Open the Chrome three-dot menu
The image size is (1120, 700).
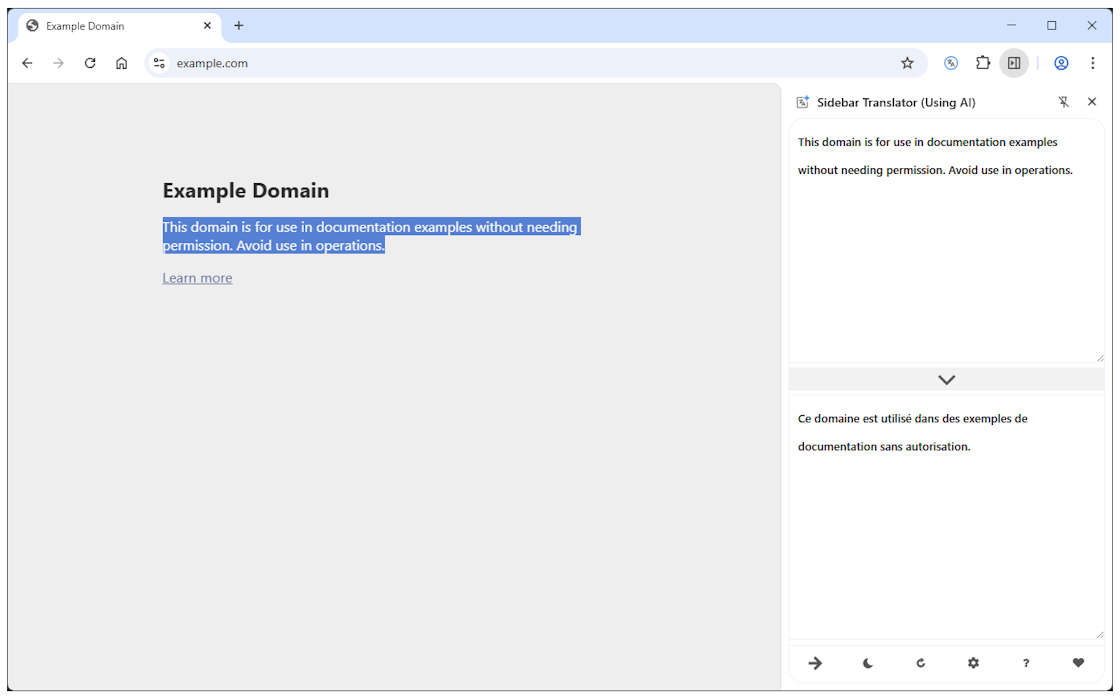(1092, 63)
